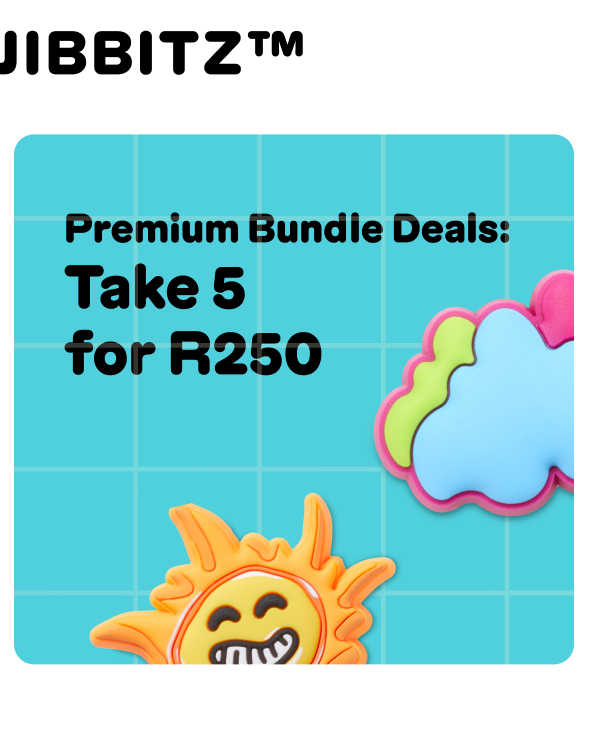Click the smiling sun charm image
600x734 pixels.
(243, 580)
